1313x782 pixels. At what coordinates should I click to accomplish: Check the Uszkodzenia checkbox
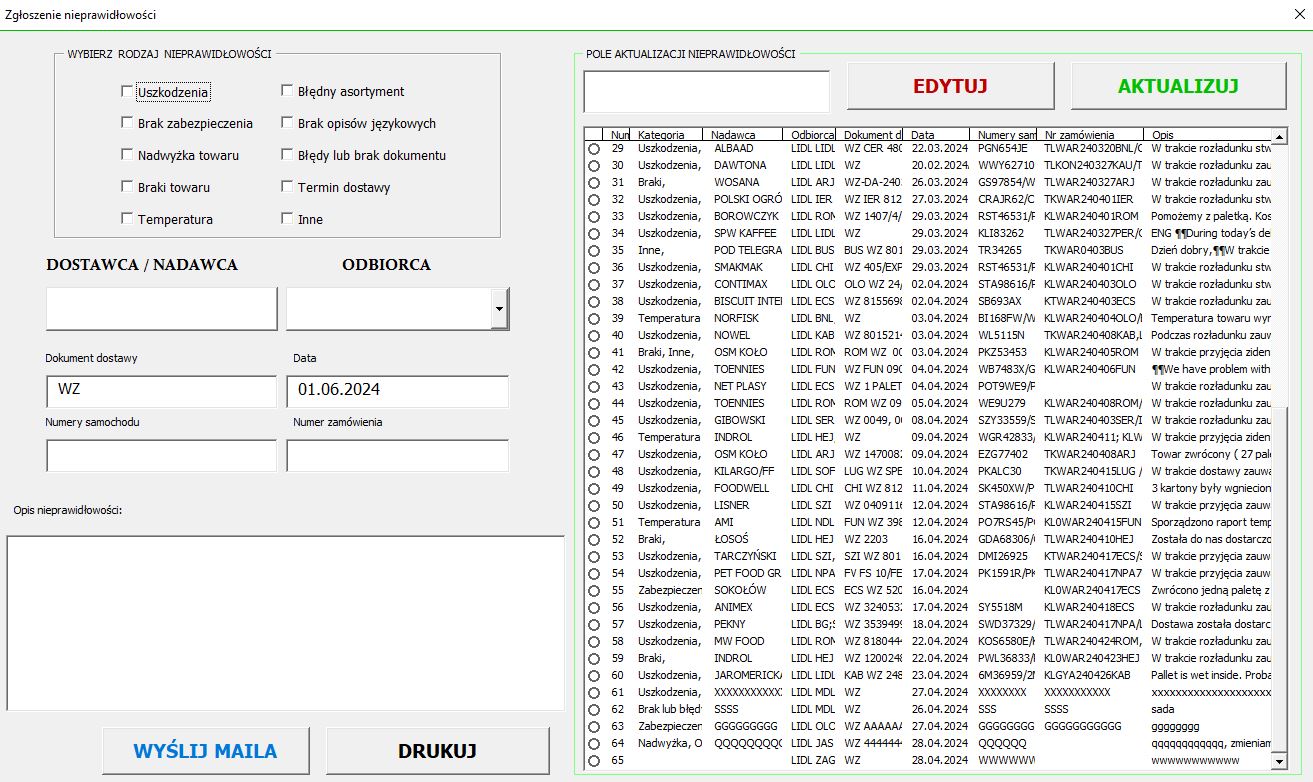click(x=127, y=92)
